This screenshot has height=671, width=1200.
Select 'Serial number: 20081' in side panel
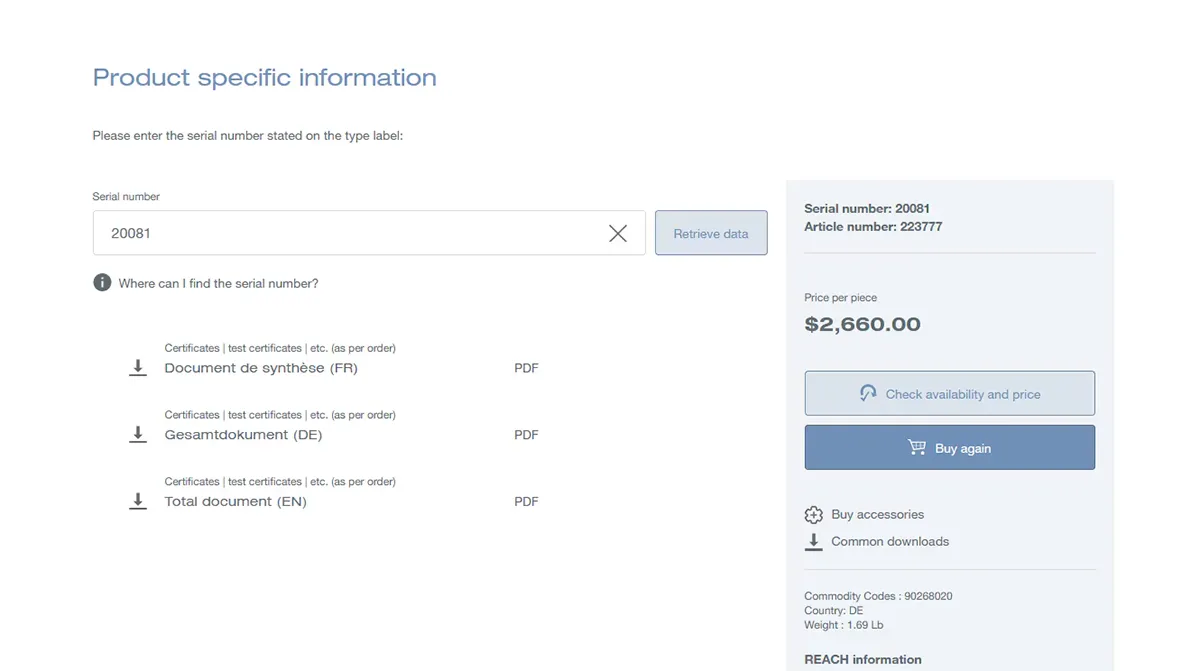click(x=867, y=209)
